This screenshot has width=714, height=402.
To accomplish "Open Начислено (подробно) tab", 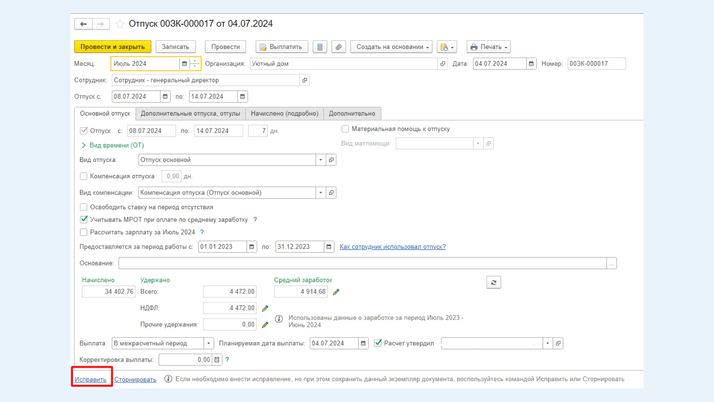I will [284, 114].
